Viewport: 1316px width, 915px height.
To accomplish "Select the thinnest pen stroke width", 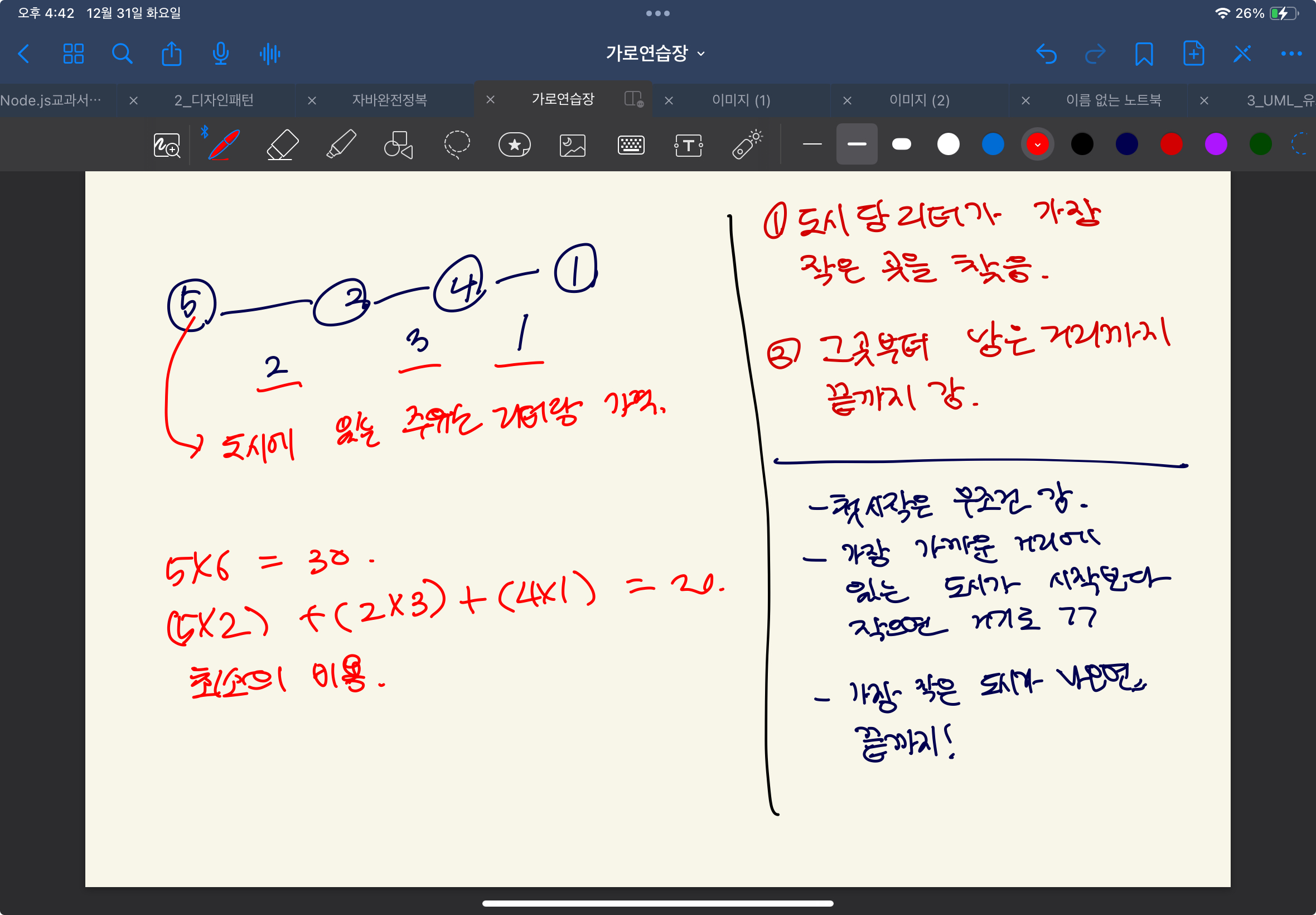I will 812,144.
